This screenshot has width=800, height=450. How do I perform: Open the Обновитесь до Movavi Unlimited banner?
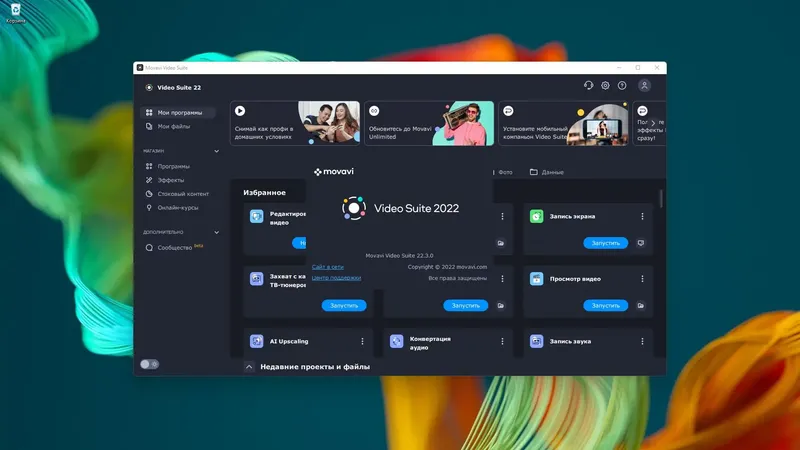(x=429, y=123)
